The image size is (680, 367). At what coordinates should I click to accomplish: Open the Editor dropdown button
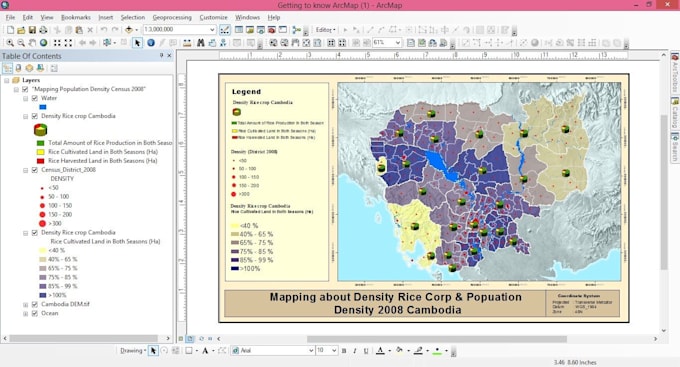point(325,30)
